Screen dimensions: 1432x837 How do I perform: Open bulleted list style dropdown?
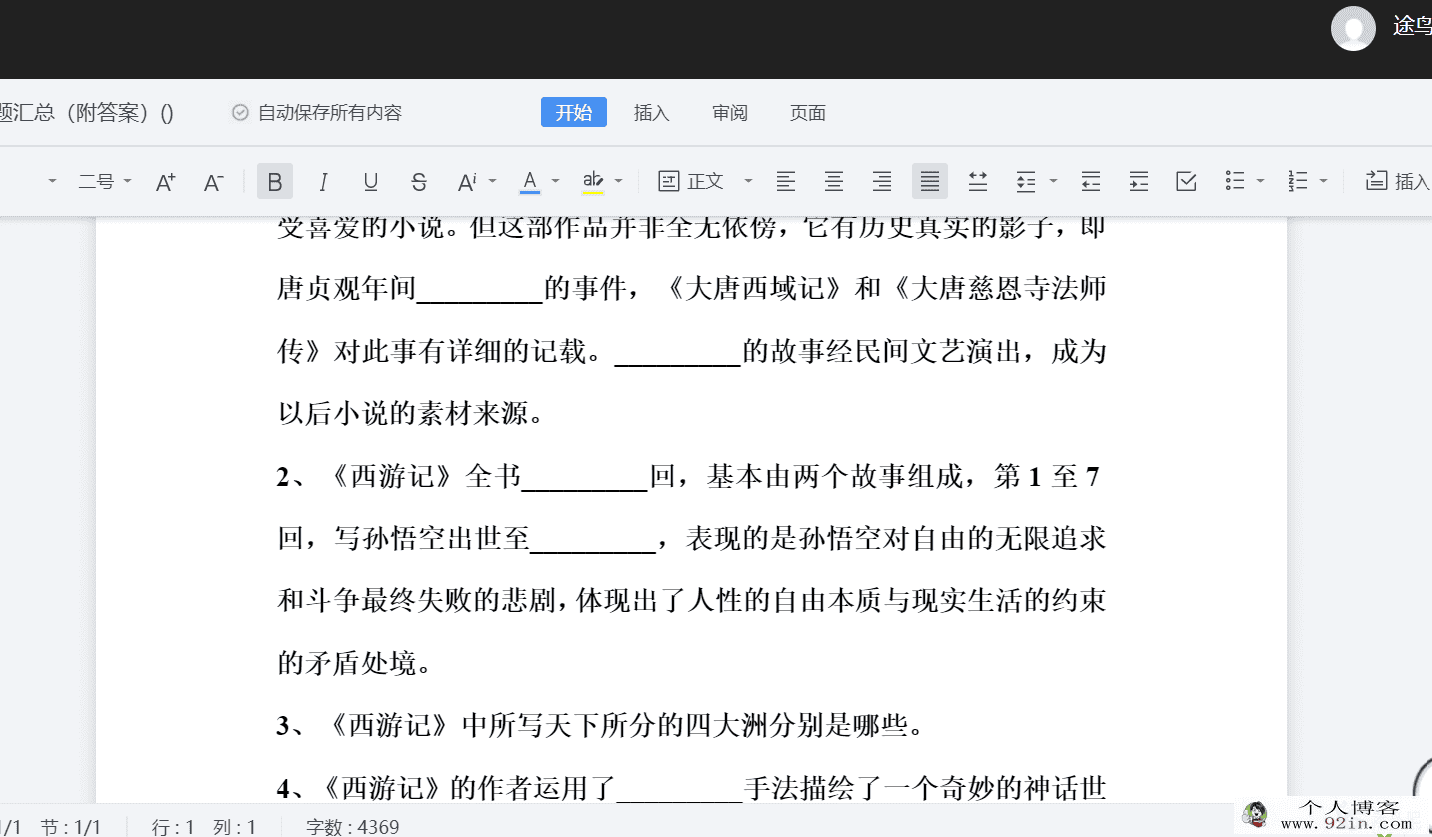pyautogui.click(x=1261, y=181)
